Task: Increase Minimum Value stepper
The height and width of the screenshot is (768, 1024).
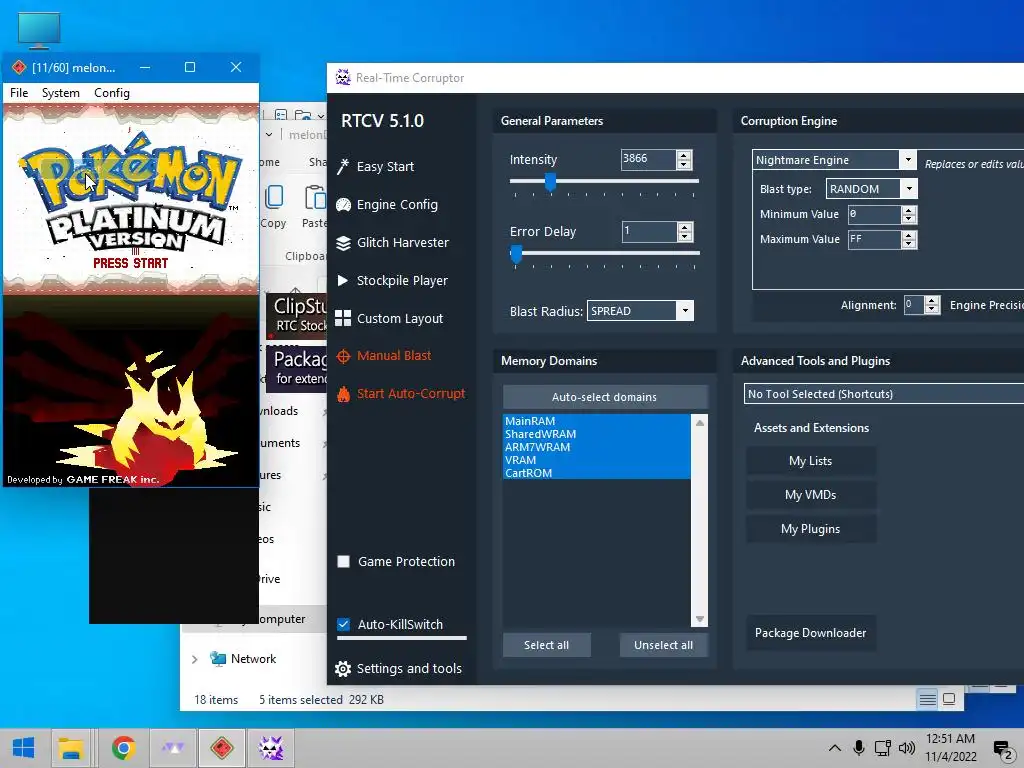Action: point(908,211)
